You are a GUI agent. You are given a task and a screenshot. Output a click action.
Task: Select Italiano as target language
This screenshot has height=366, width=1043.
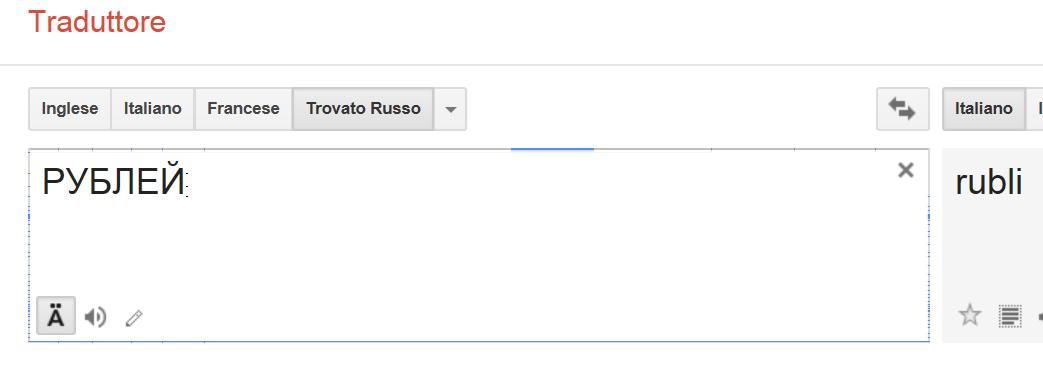pos(984,108)
